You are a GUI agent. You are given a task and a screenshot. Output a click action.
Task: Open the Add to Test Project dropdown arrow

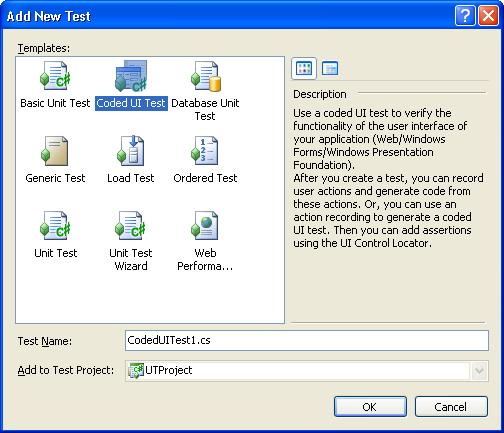click(479, 371)
